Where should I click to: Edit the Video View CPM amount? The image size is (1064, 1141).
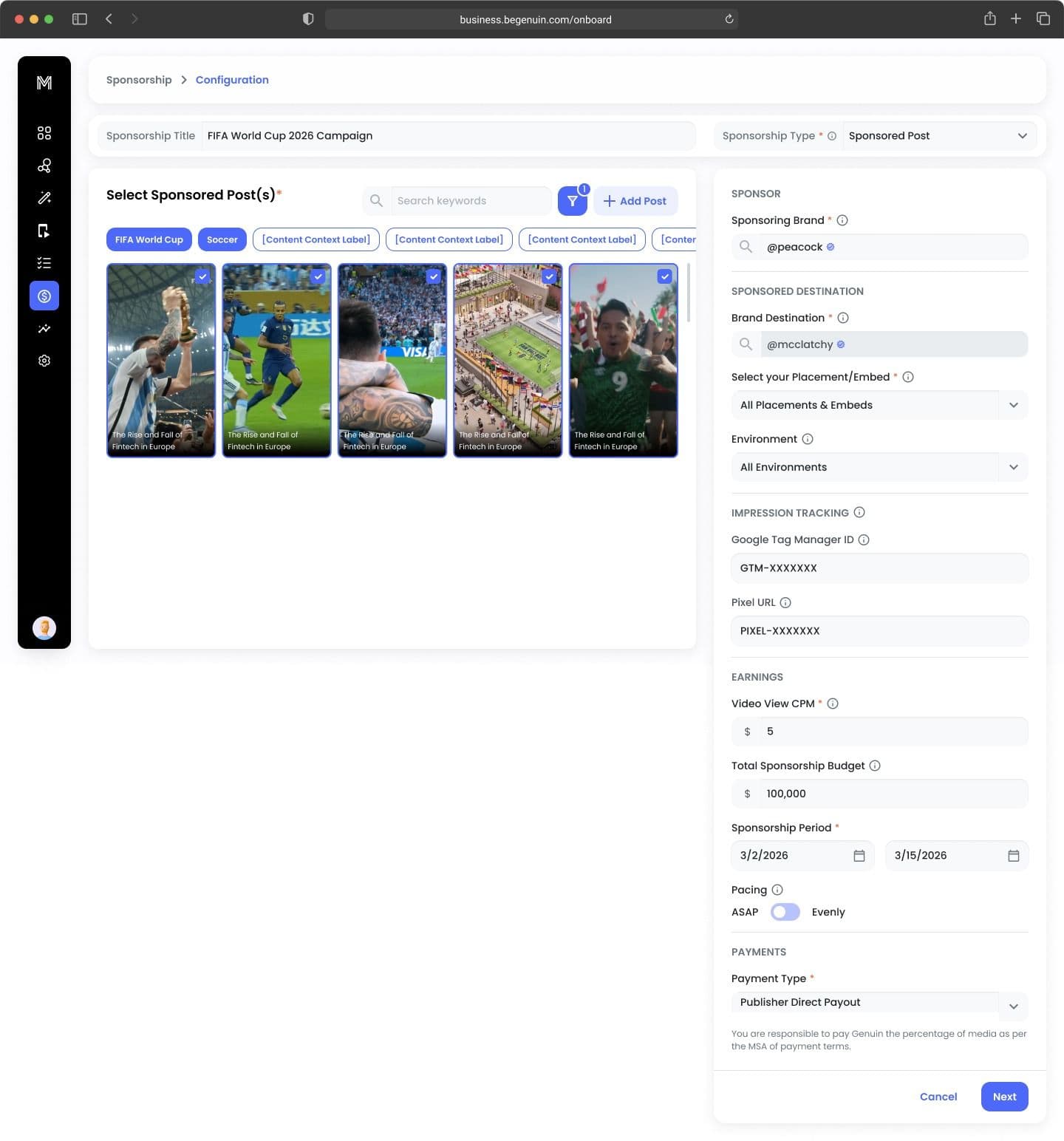(x=894, y=732)
